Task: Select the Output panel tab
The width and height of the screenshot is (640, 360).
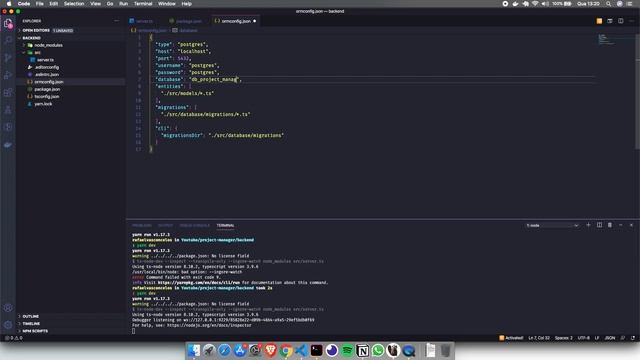Action: (x=165, y=225)
